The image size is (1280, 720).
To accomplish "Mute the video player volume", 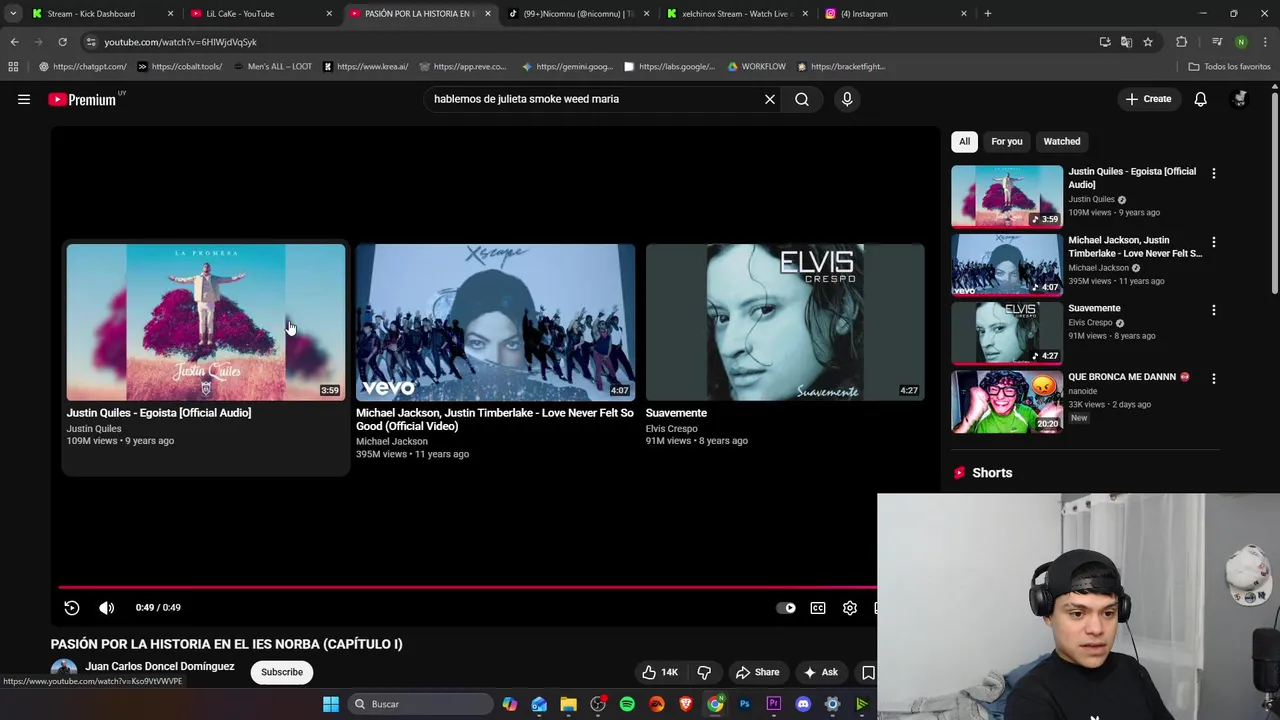I will point(107,608).
